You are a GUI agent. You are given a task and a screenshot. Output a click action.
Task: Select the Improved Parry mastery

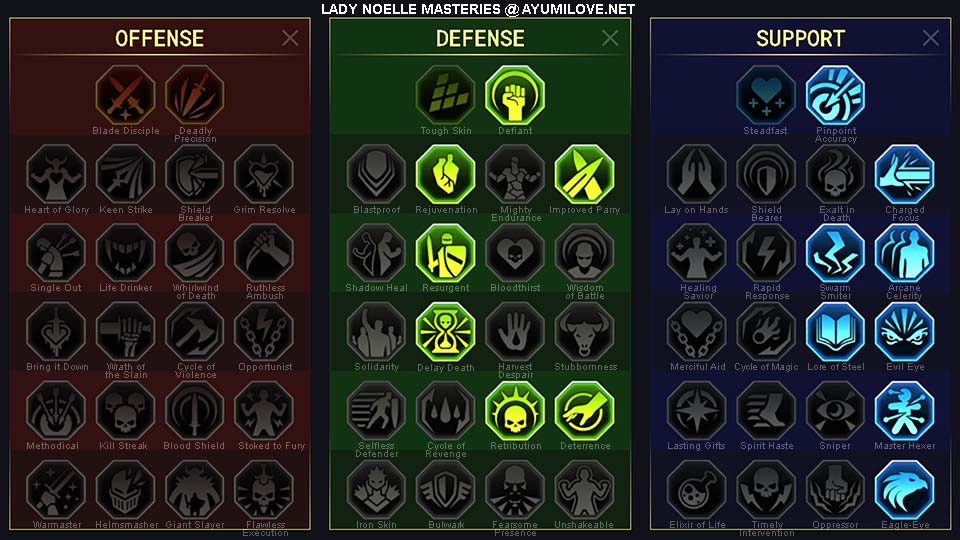pyautogui.click(x=584, y=174)
